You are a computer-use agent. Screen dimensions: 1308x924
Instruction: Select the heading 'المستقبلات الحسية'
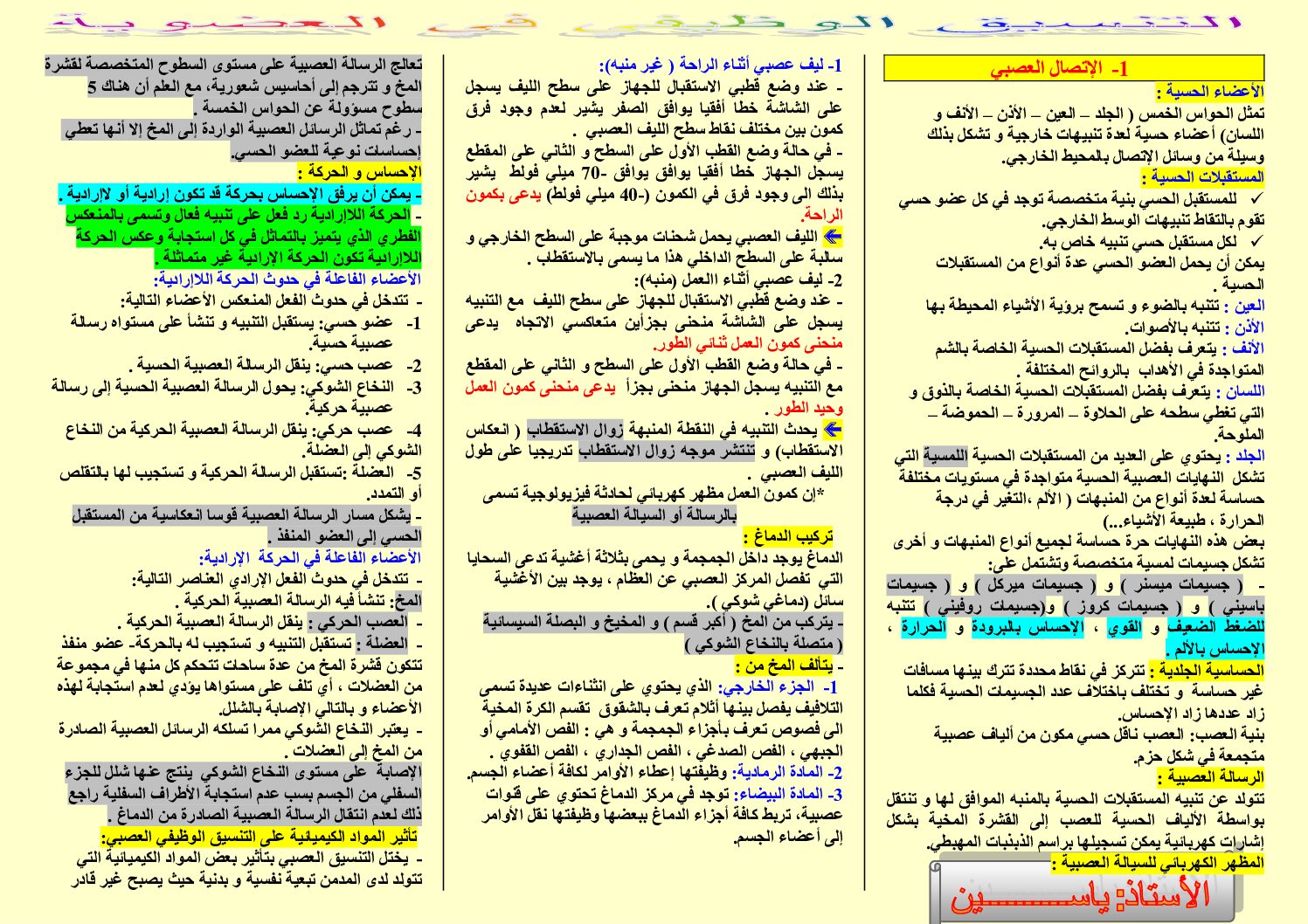(x=1207, y=177)
